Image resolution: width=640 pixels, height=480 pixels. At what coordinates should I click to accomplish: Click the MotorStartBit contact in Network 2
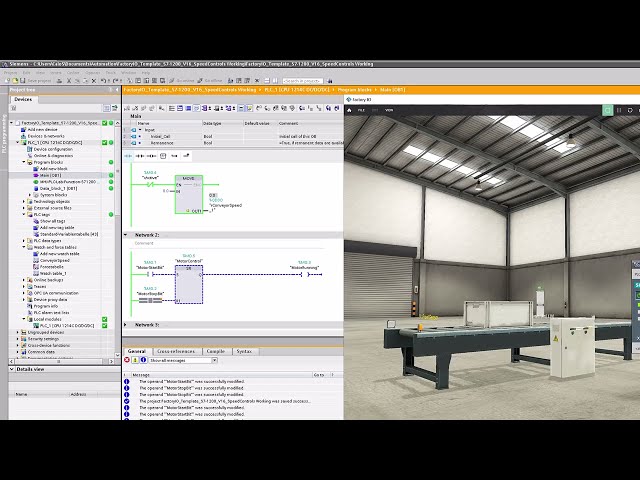[x=150, y=275]
